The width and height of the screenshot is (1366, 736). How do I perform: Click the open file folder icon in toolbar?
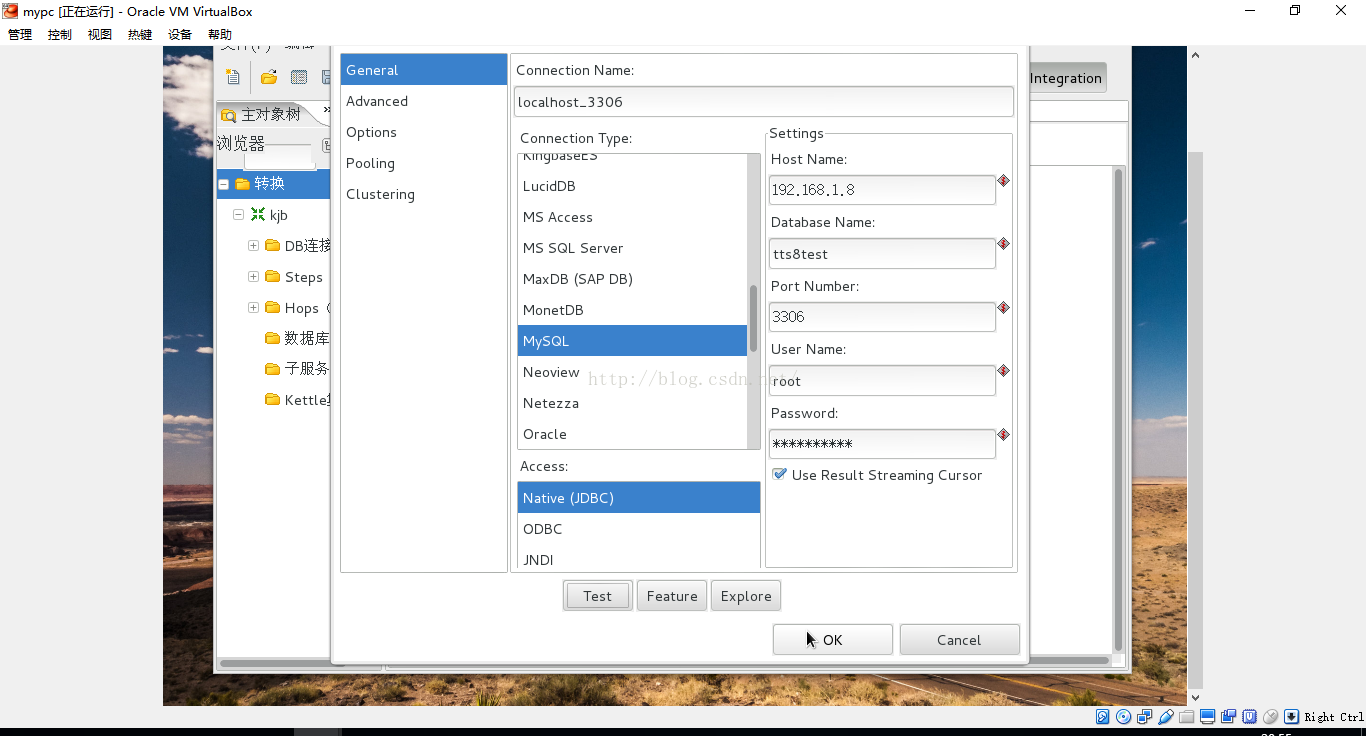pyautogui.click(x=268, y=77)
